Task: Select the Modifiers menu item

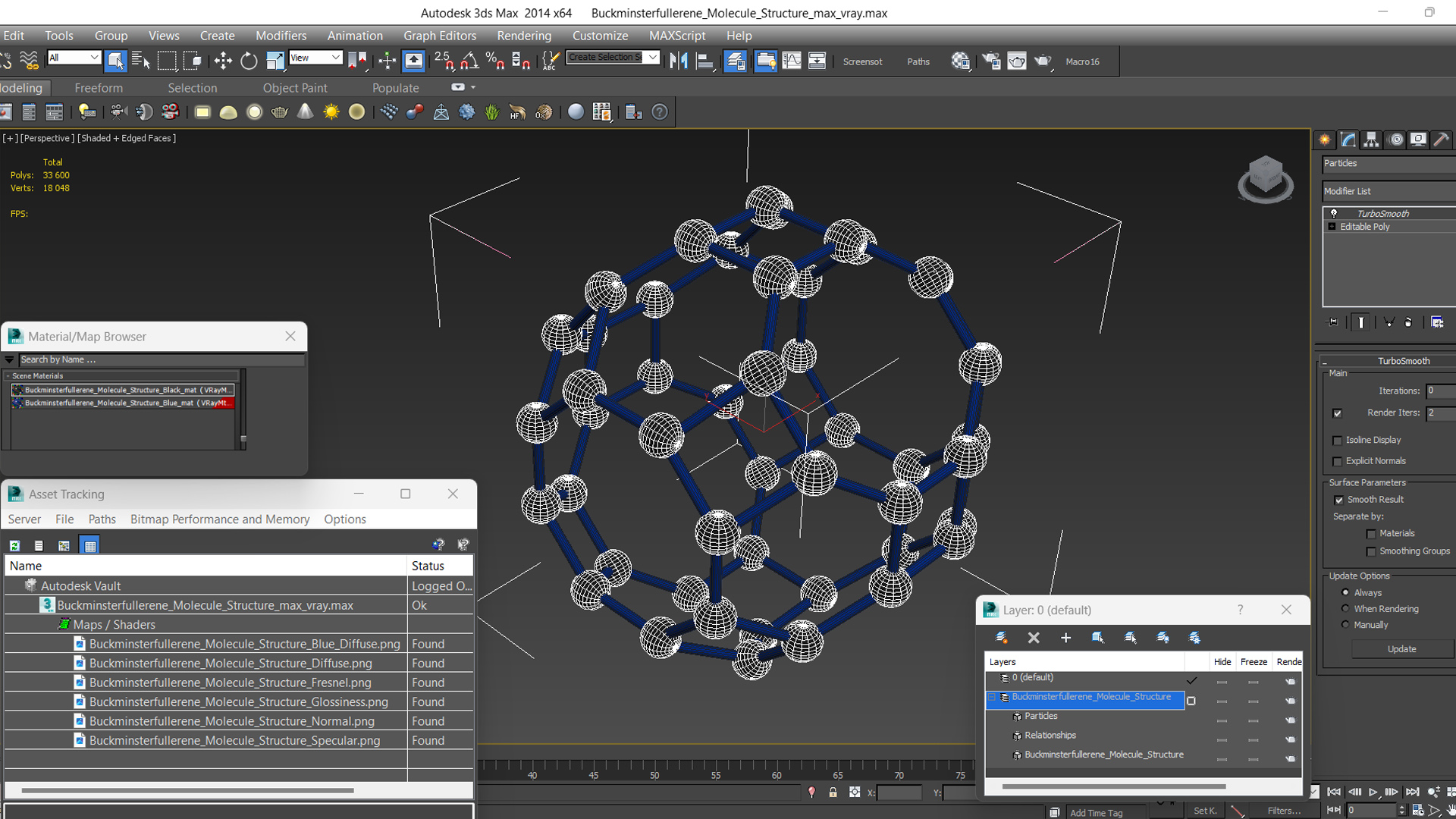Action: 278,35
